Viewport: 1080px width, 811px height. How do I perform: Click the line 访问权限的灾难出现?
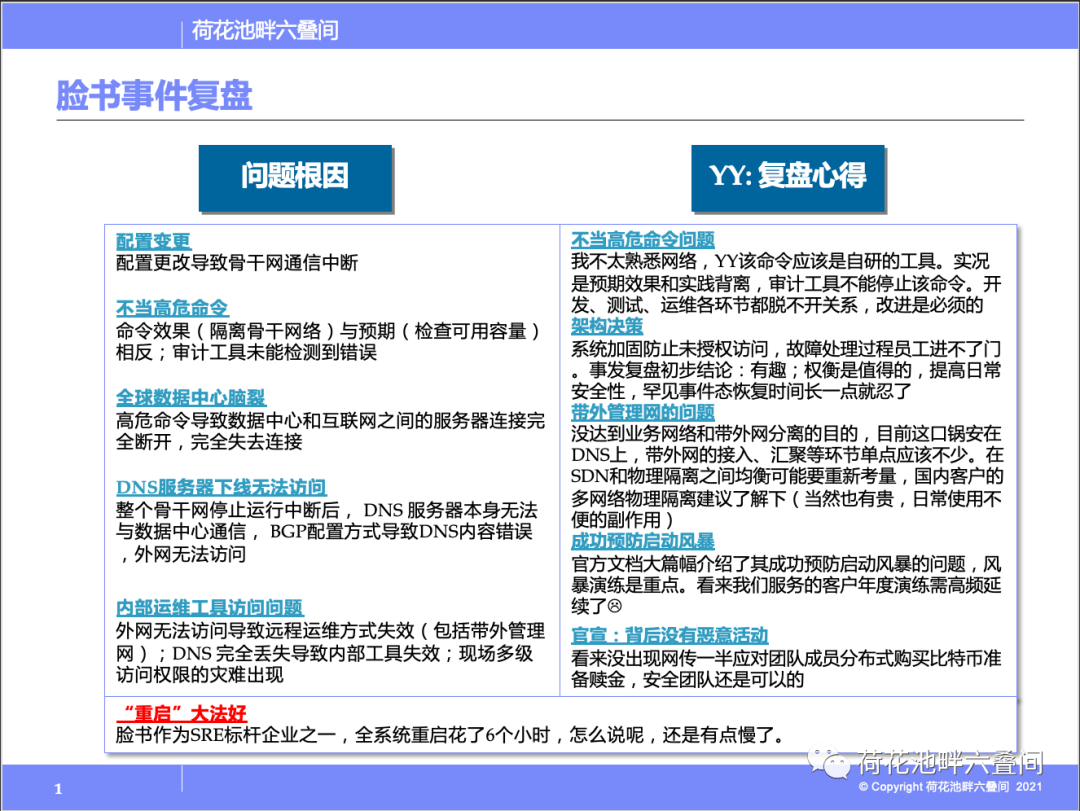[x=200, y=675]
